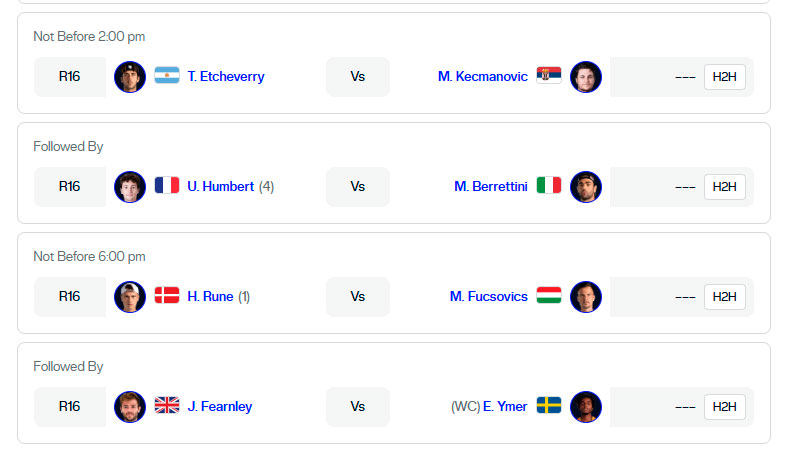787x466 pixels.
Task: Show H2H for Rune vs Fucsovics
Action: 724,297
